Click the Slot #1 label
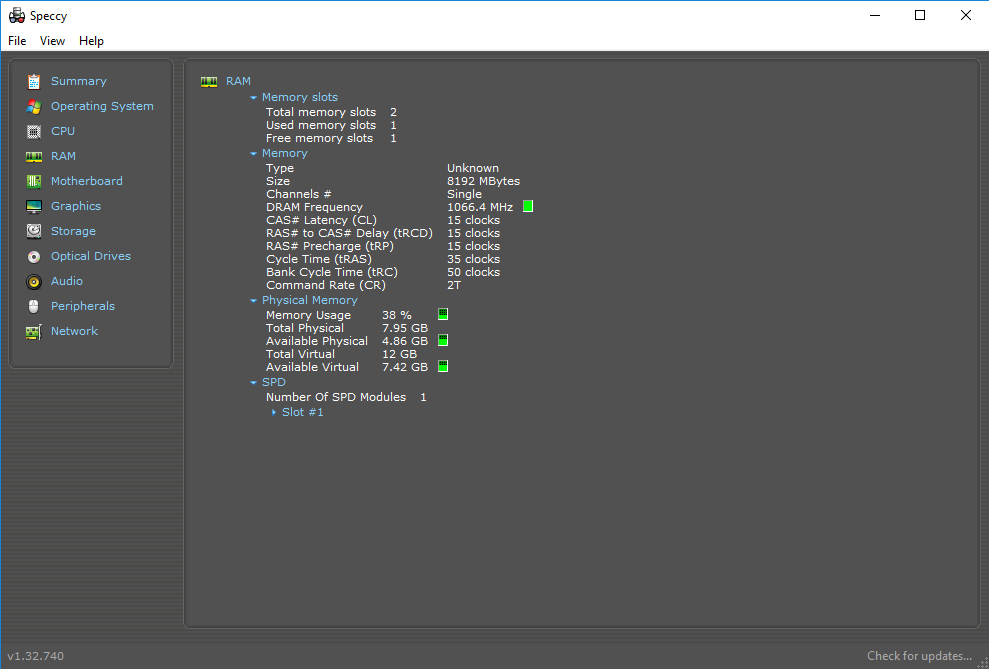Screen dimensions: 989x669 click(303, 412)
